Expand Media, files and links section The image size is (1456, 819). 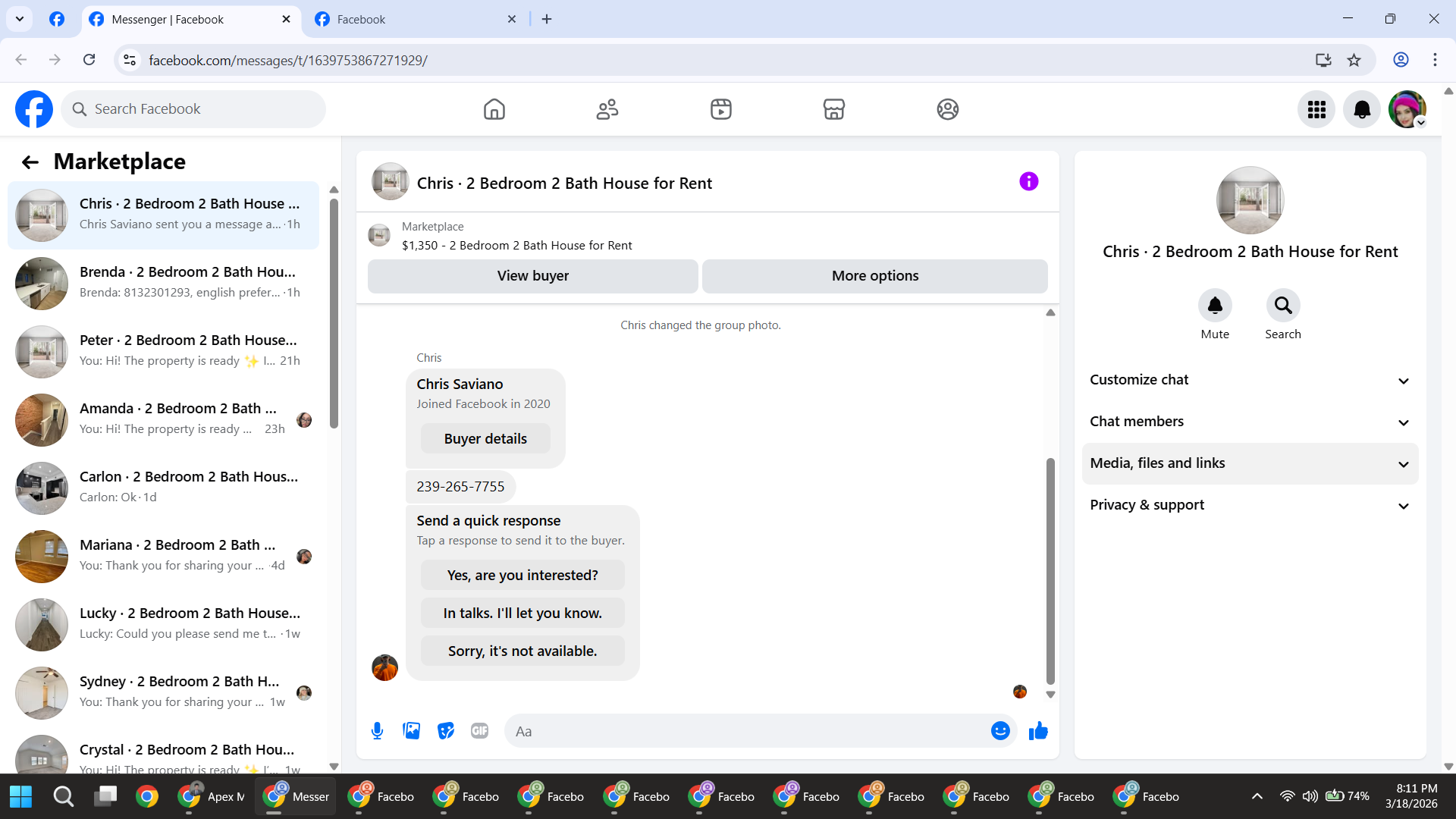[x=1250, y=463]
